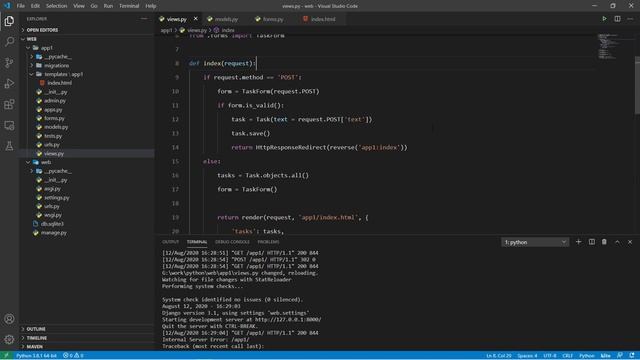Image resolution: width=640 pixels, height=360 pixels.
Task: Open the File menu
Action: (20, 6)
